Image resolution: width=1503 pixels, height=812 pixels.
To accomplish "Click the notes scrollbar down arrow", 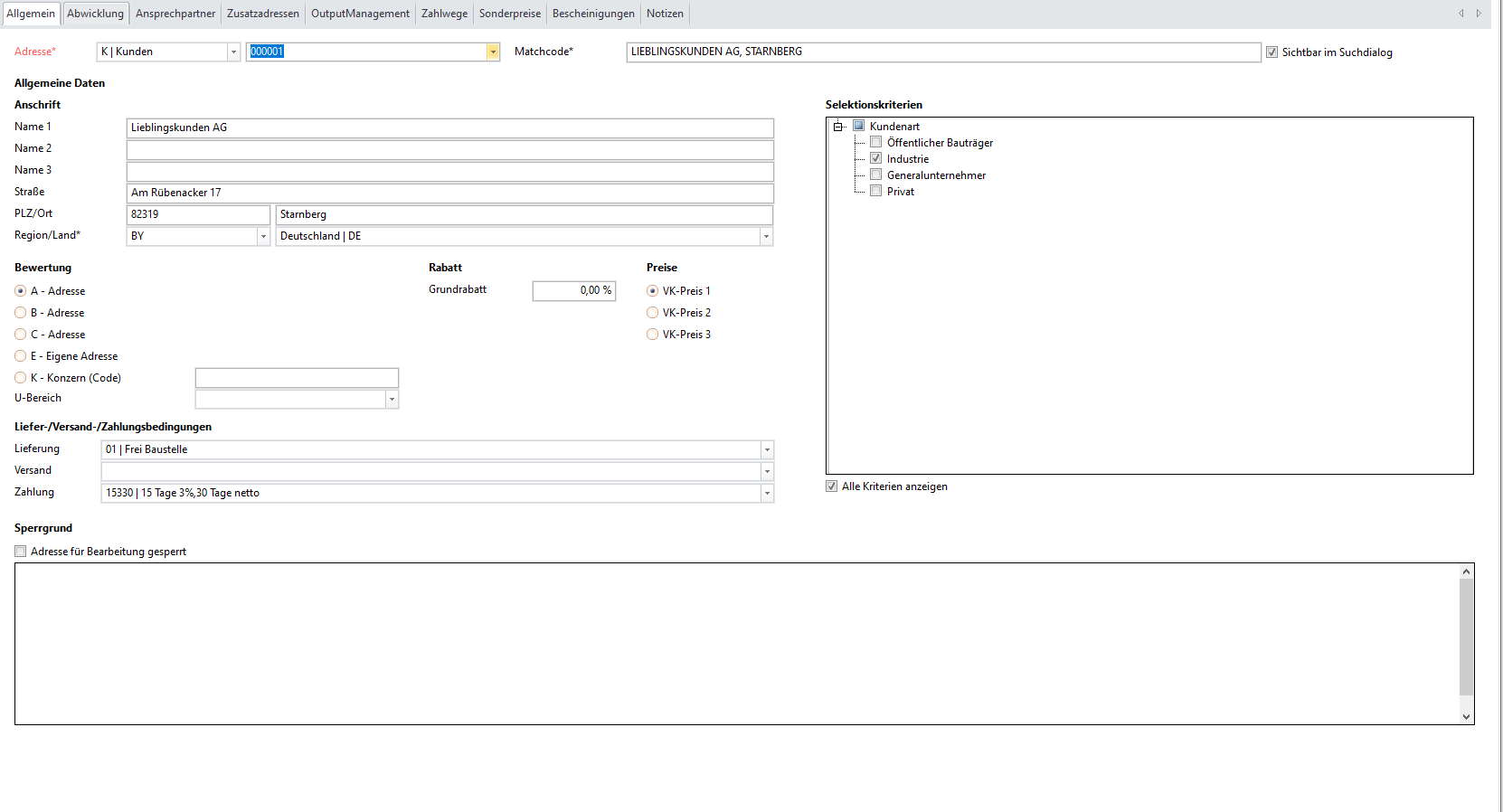I will click(x=1466, y=716).
